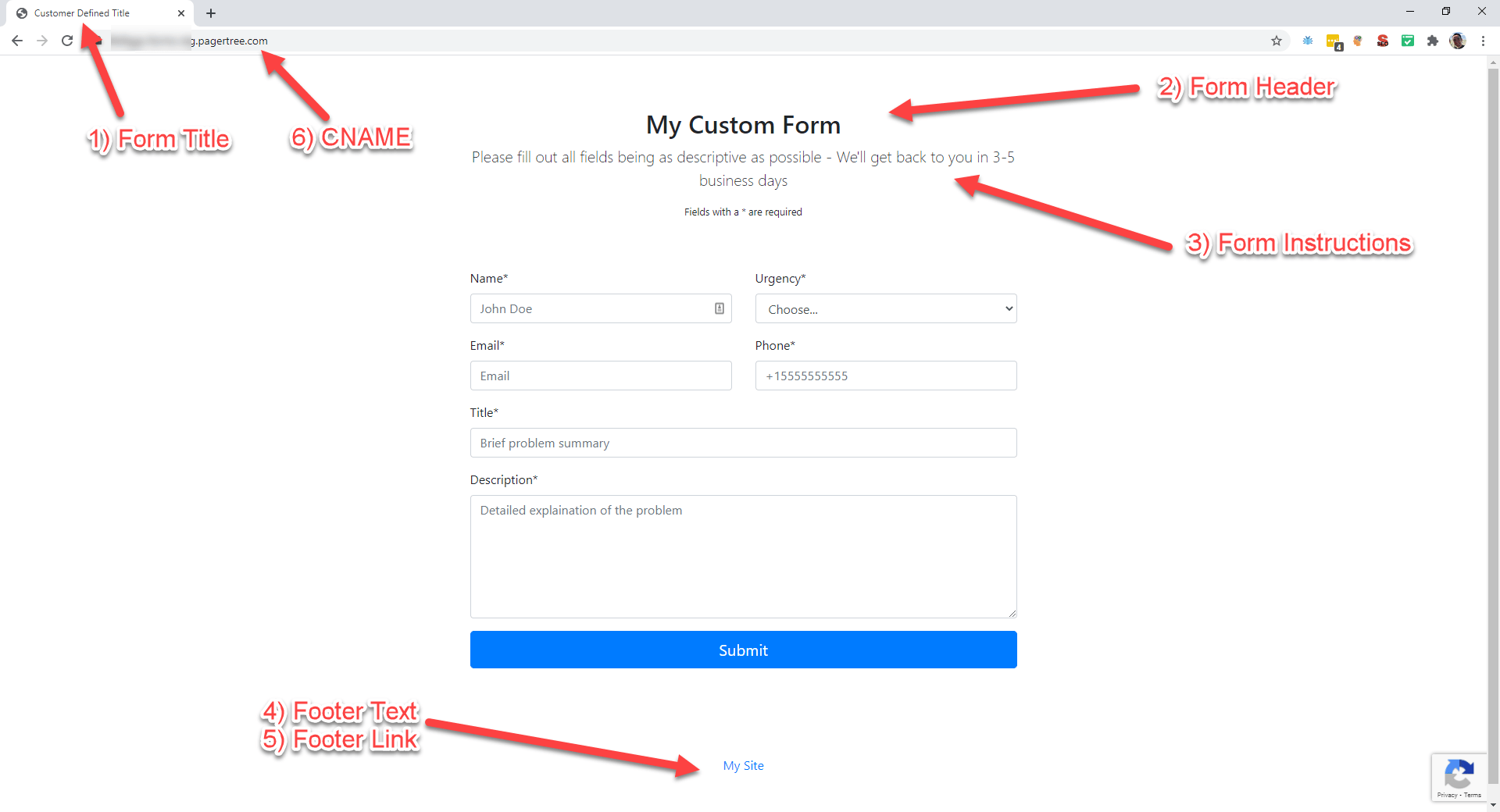Open the yellow extension showing badge 4
The width and height of the screenshot is (1500, 812).
click(1333, 41)
